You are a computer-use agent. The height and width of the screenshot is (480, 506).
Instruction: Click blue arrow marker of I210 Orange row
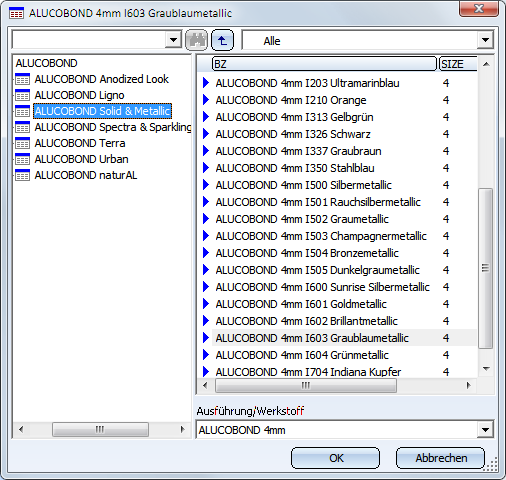click(x=206, y=100)
